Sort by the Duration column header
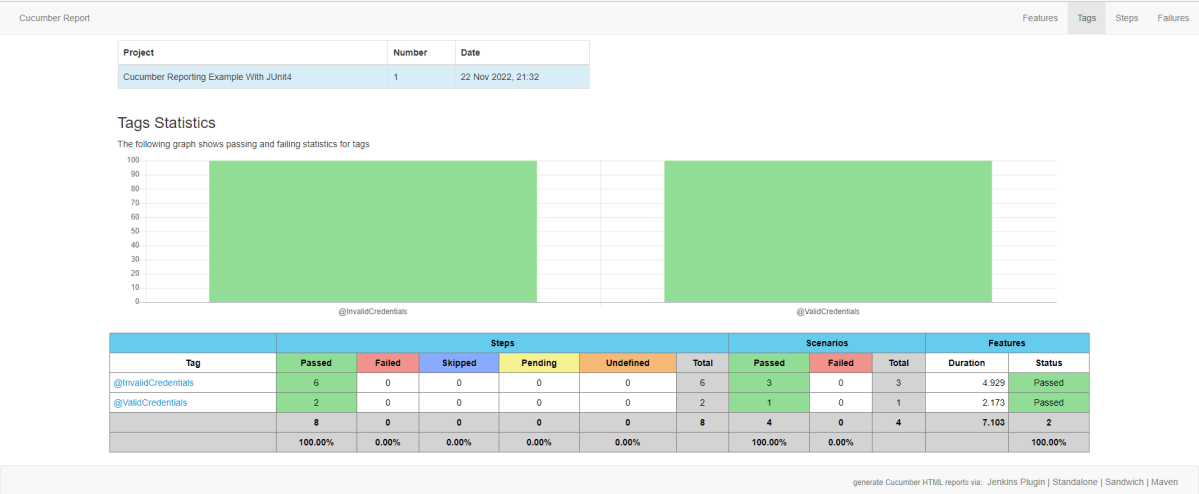Viewport: 1199px width, 494px height. 967,363
